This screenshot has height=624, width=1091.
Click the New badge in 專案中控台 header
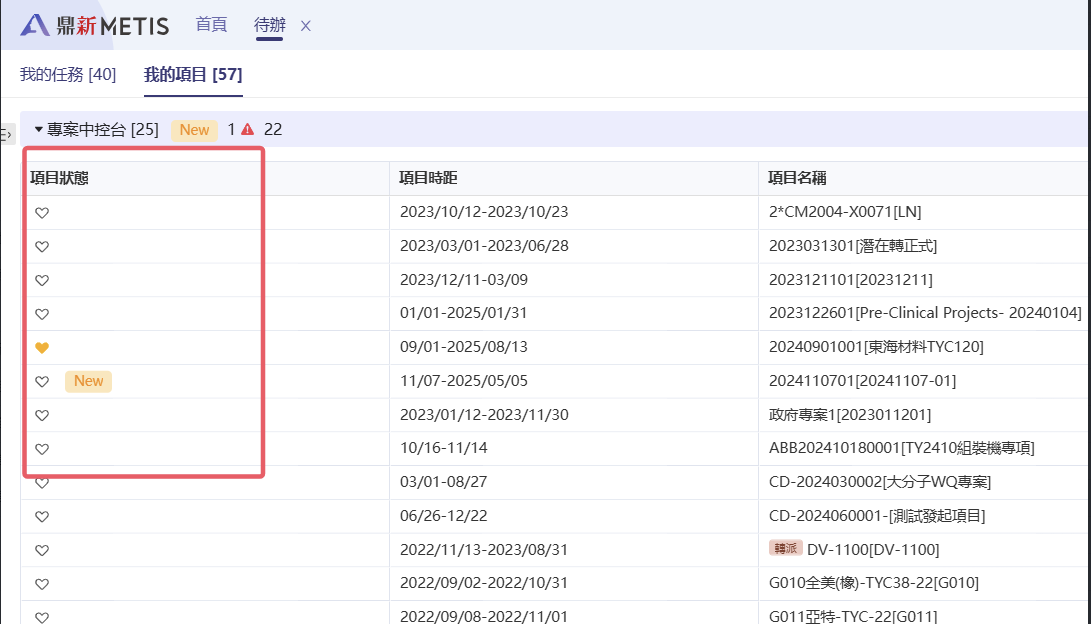(194, 130)
